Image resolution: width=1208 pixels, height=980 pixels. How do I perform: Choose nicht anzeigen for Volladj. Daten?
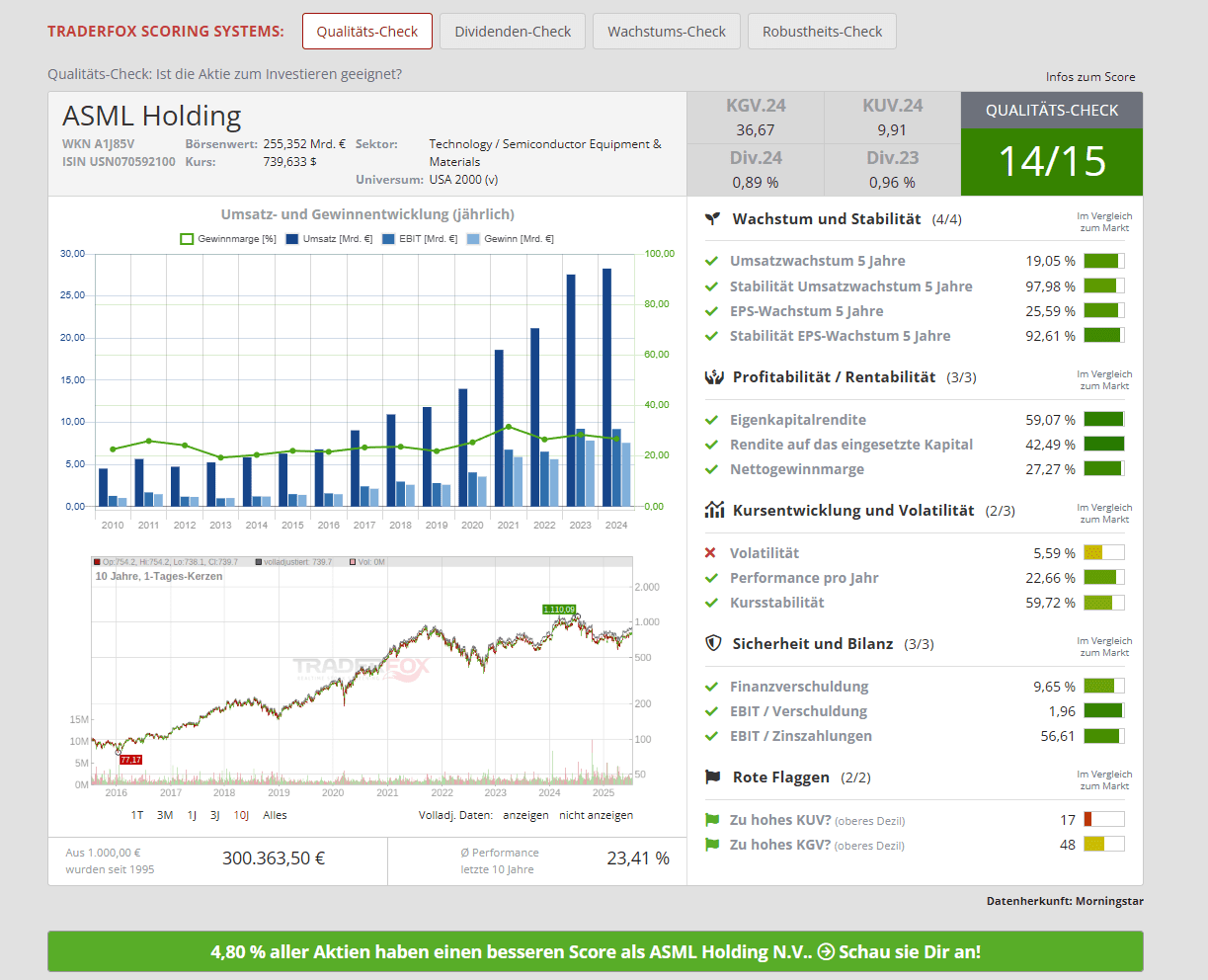click(x=596, y=816)
